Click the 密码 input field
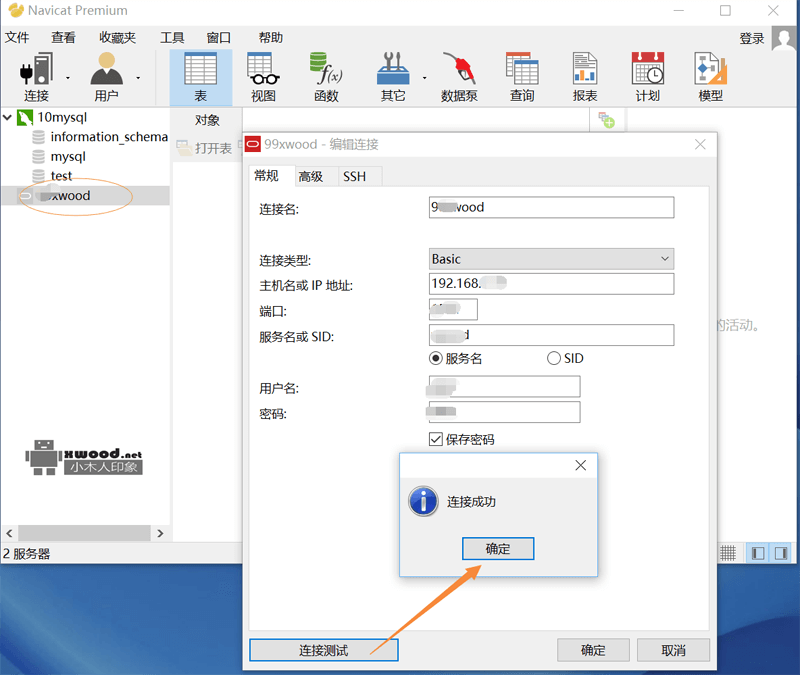 (x=504, y=412)
